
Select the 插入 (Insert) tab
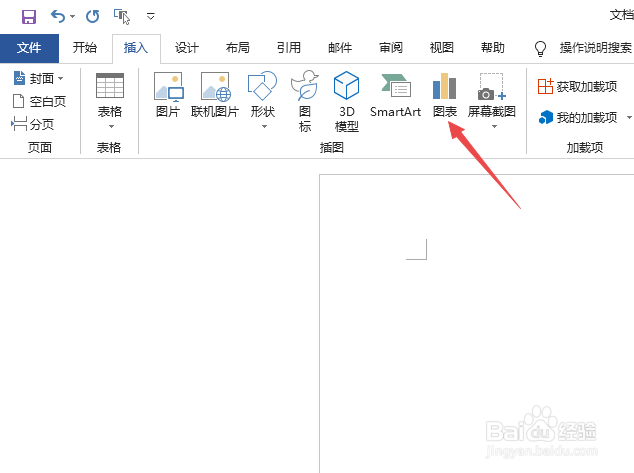click(x=136, y=48)
